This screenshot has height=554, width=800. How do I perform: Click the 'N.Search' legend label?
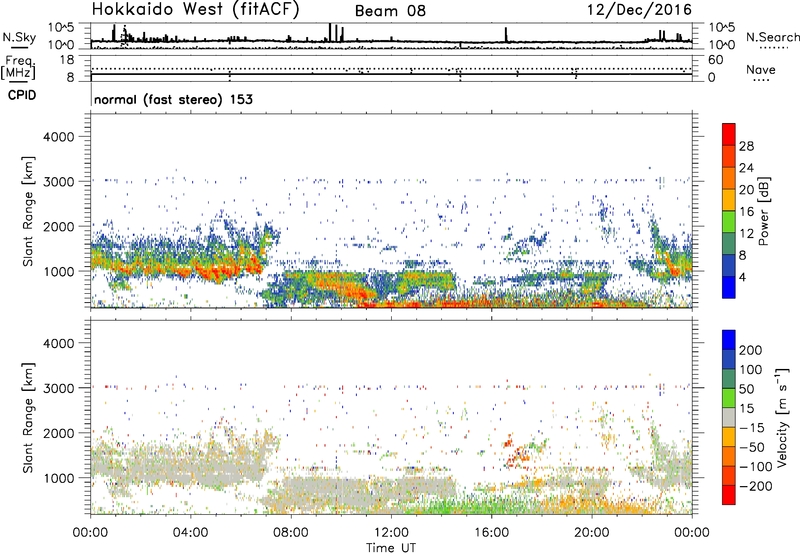[x=772, y=37]
